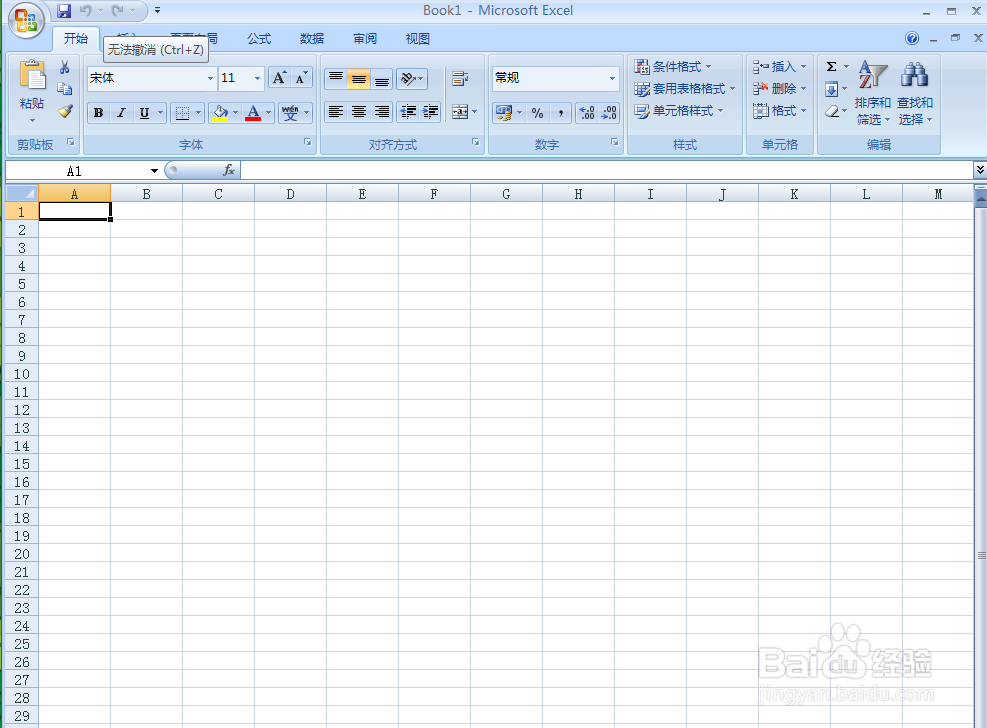The width and height of the screenshot is (987, 728).
Task: Expand Conditional Formatting (条件格式) menu
Action: tap(673, 67)
